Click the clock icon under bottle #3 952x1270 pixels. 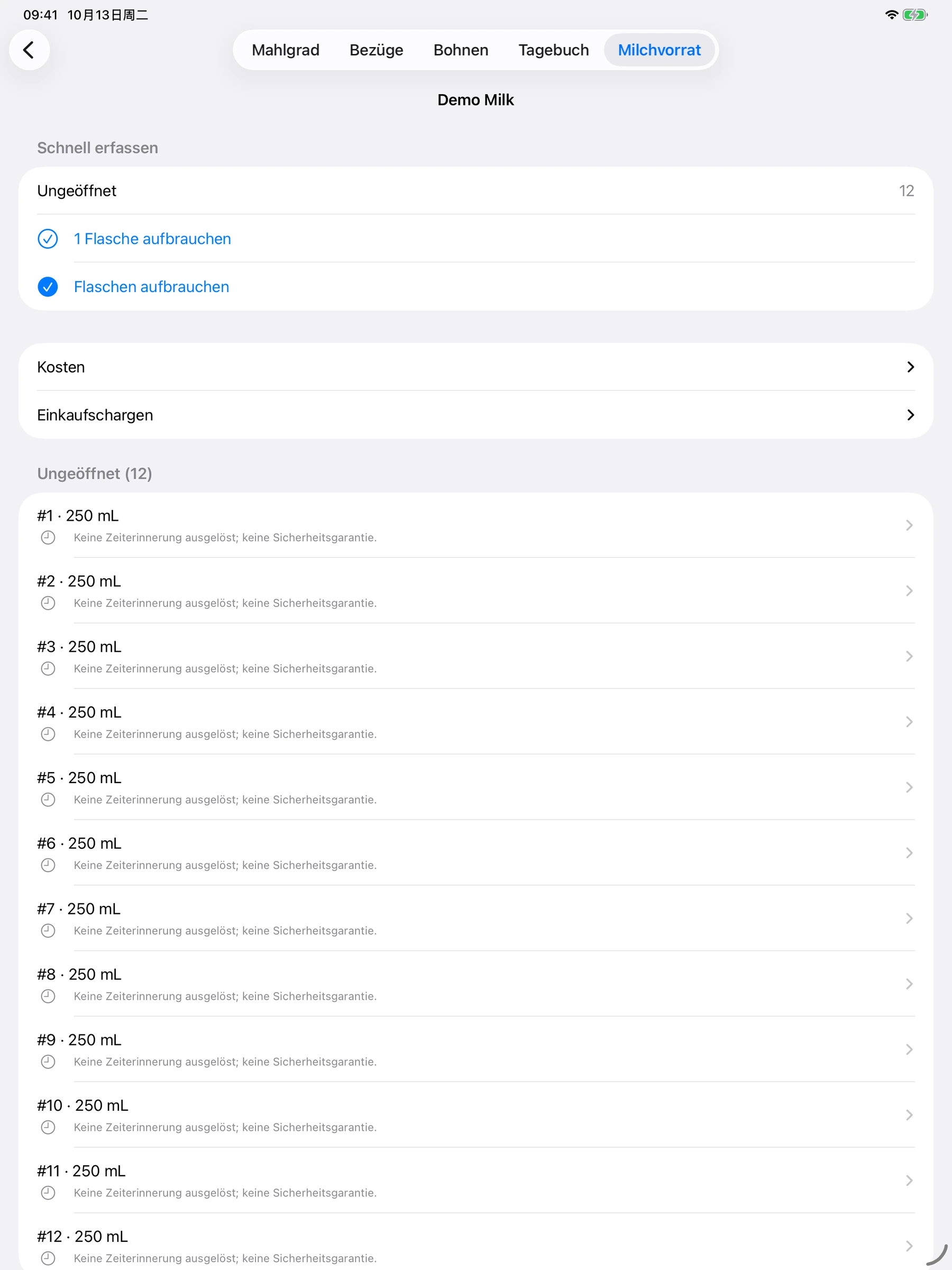pos(48,668)
